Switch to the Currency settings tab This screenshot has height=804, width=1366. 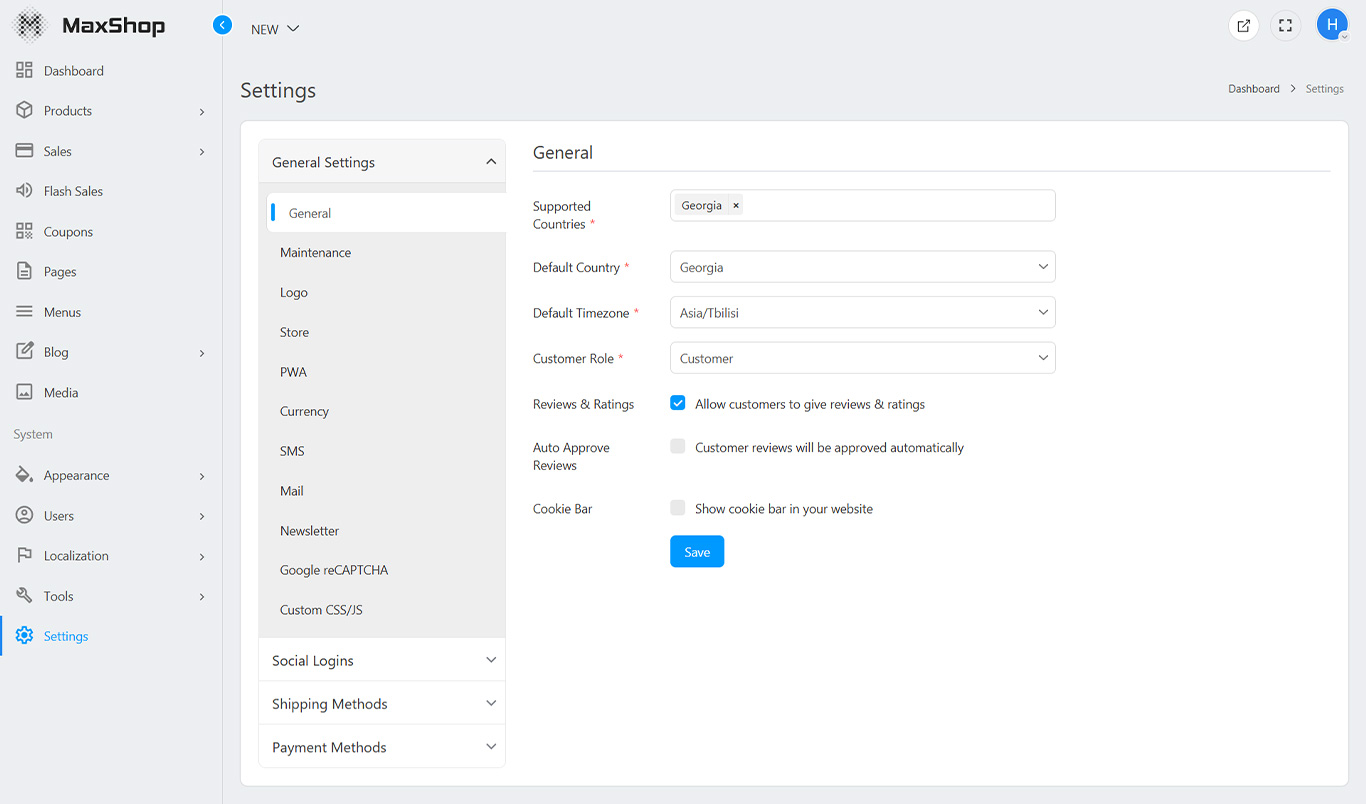tap(304, 411)
